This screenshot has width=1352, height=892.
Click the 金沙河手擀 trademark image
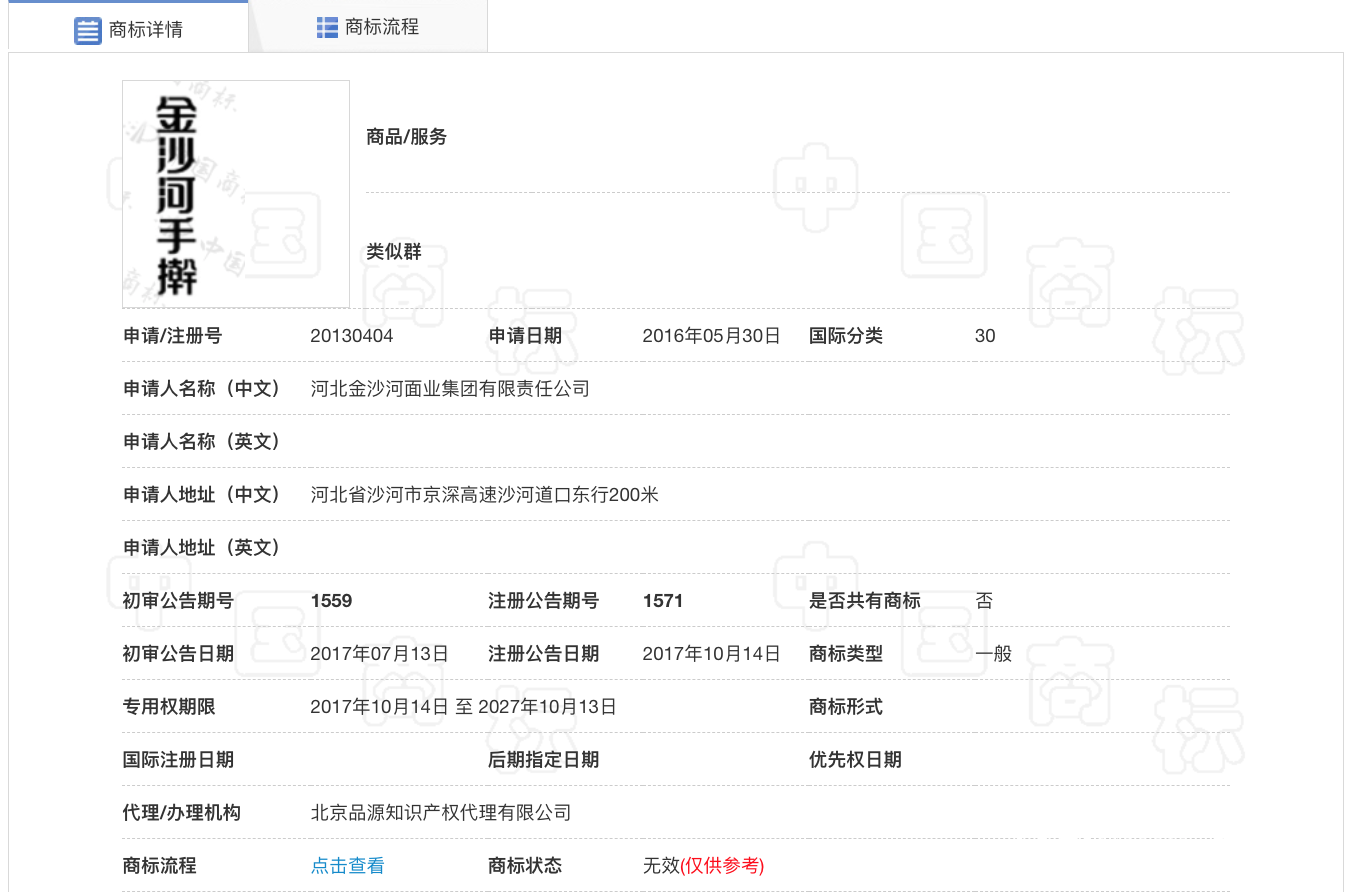click(x=236, y=194)
